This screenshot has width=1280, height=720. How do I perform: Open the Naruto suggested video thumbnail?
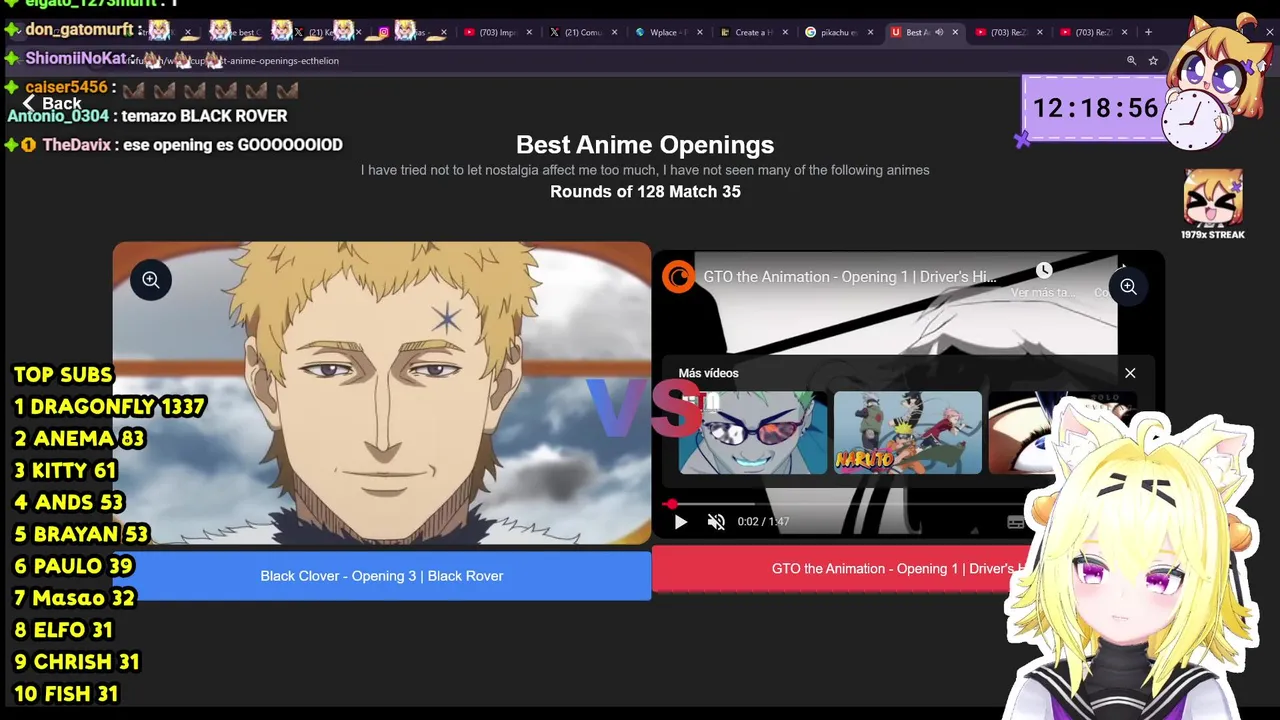point(908,432)
